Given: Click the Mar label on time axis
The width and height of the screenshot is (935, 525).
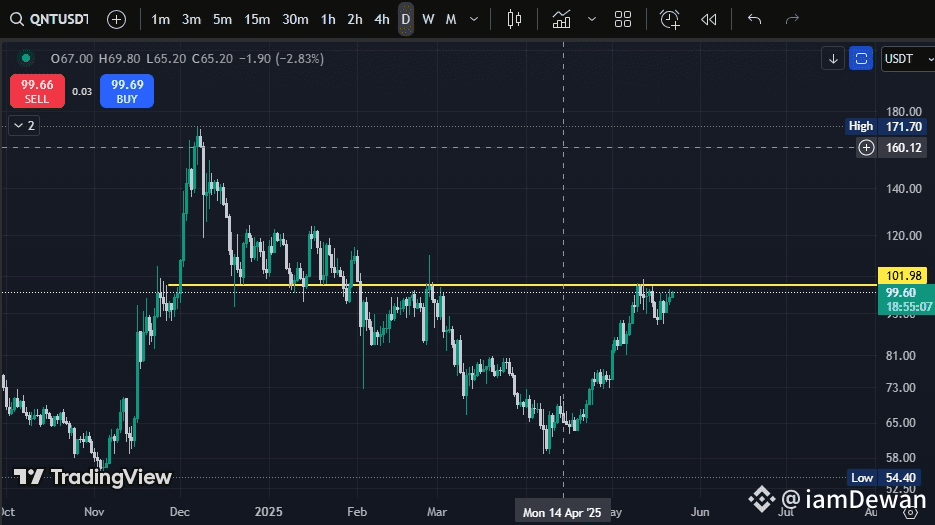Looking at the screenshot, I should click(437, 512).
